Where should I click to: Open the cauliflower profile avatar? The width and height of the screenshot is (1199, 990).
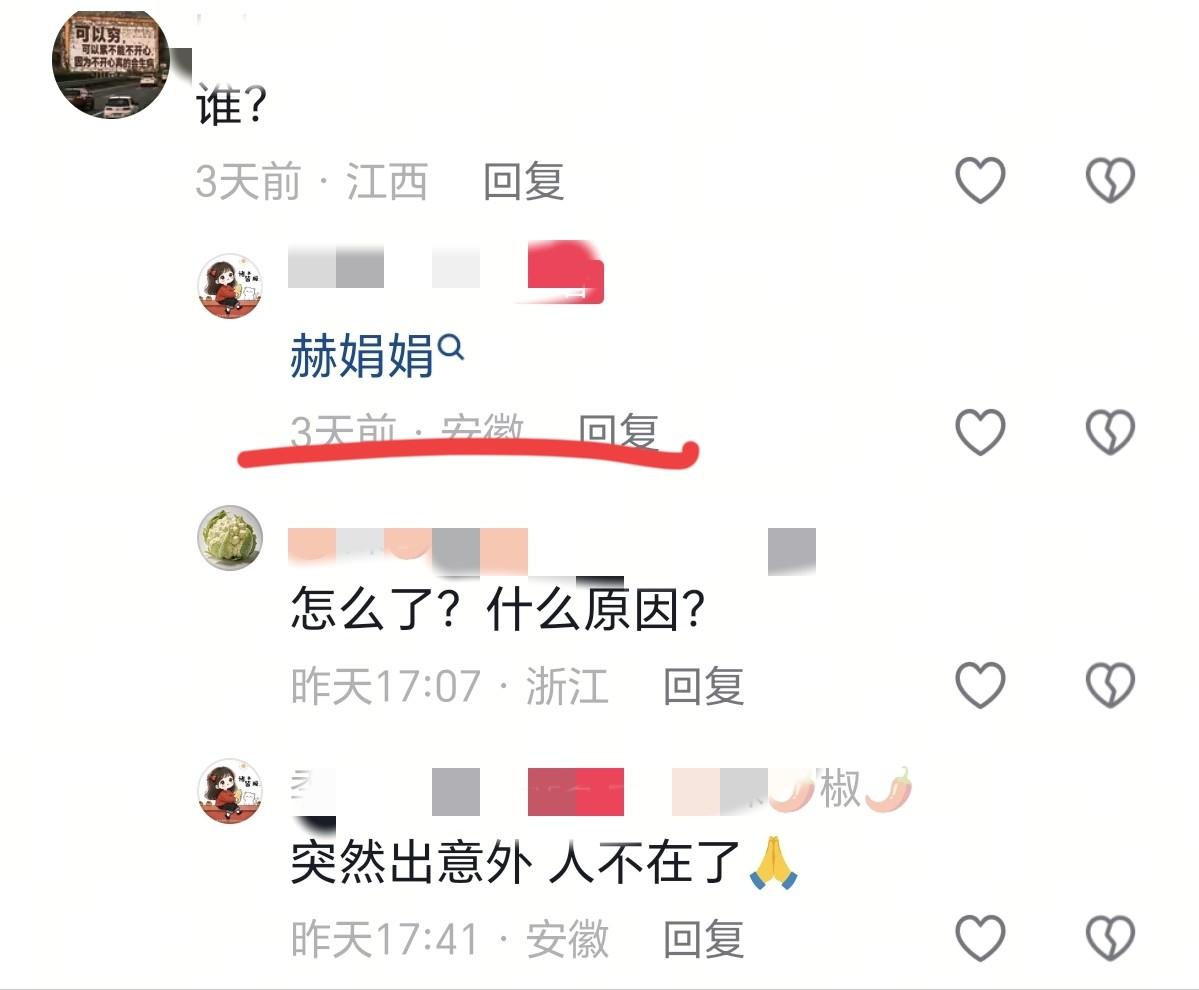pos(230,538)
